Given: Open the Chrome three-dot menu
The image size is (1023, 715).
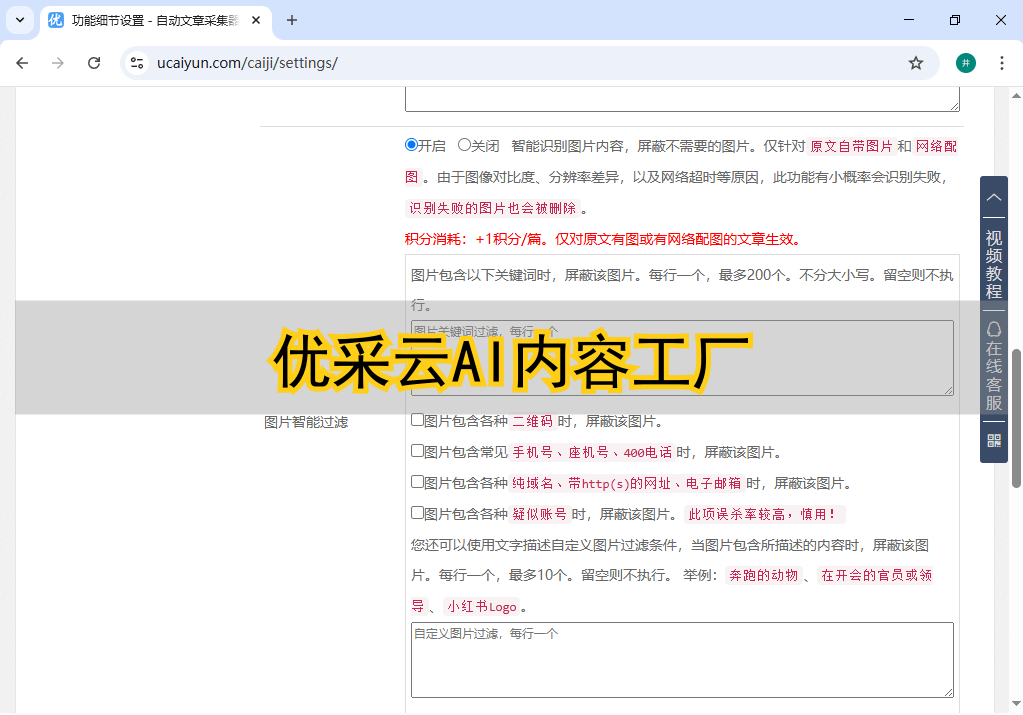Looking at the screenshot, I should pyautogui.click(x=1001, y=63).
